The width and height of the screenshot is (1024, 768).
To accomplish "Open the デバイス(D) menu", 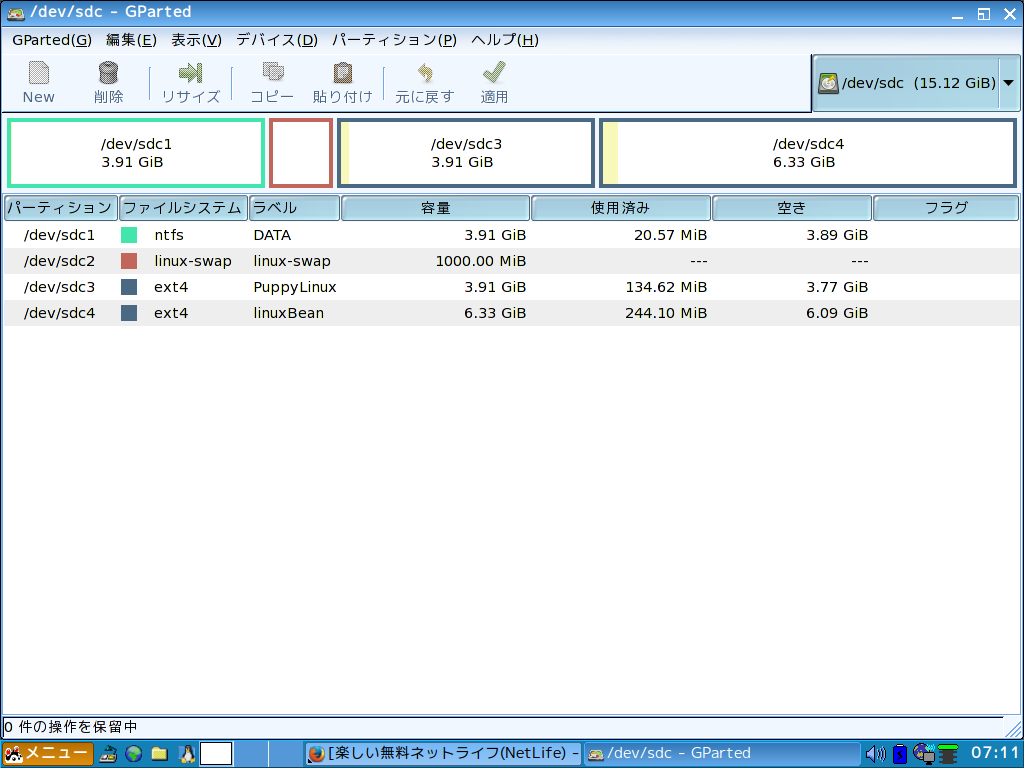I will point(277,40).
